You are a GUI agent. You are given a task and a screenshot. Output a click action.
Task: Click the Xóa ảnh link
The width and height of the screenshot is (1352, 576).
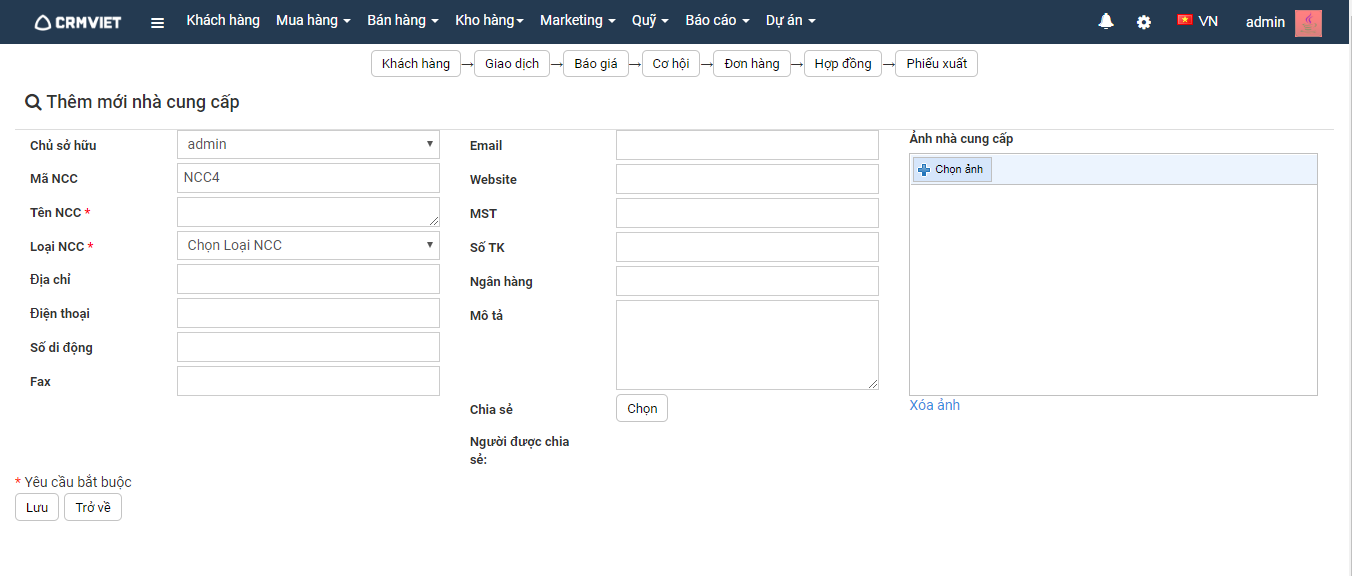click(x=934, y=405)
